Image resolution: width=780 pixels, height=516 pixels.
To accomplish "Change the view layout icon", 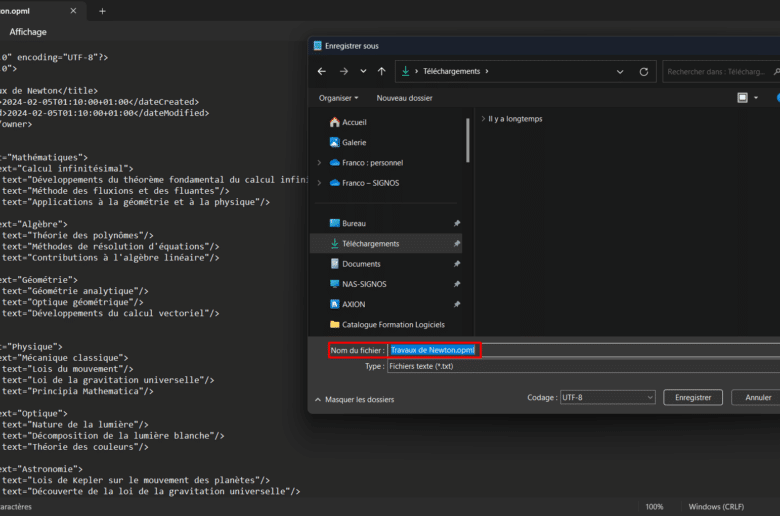I will click(742, 98).
